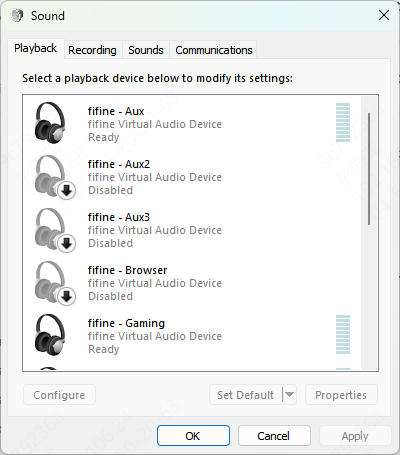
Task: Click the device list vertical scrollbar thumb
Action: point(369,169)
